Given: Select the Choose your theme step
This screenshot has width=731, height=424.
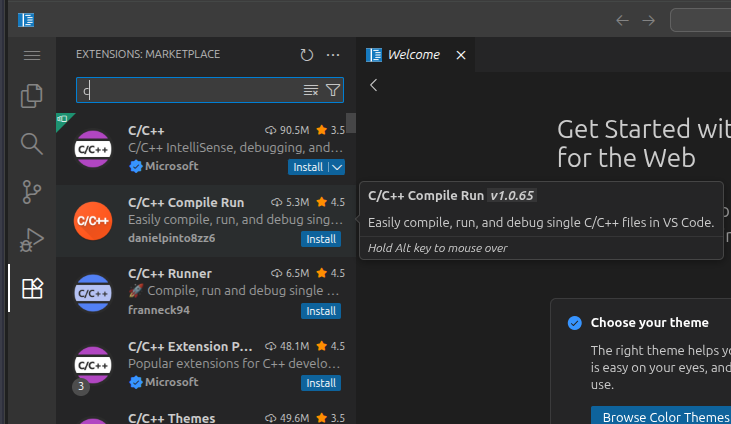Looking at the screenshot, I should tap(650, 322).
